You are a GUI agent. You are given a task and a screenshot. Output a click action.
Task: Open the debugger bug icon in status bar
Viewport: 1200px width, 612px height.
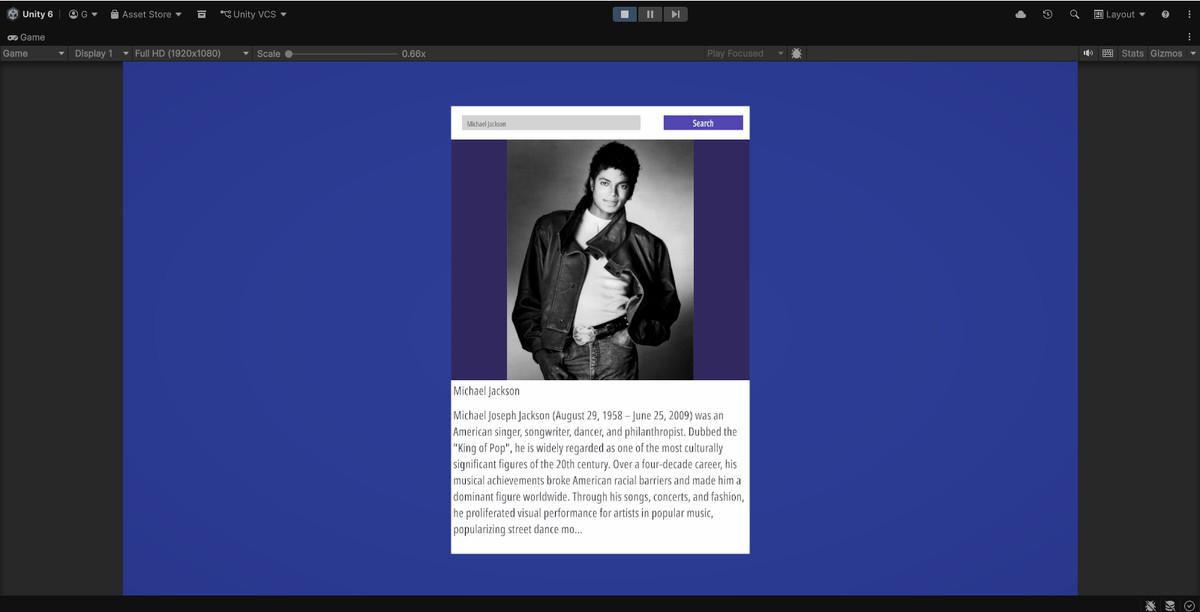[1150, 604]
